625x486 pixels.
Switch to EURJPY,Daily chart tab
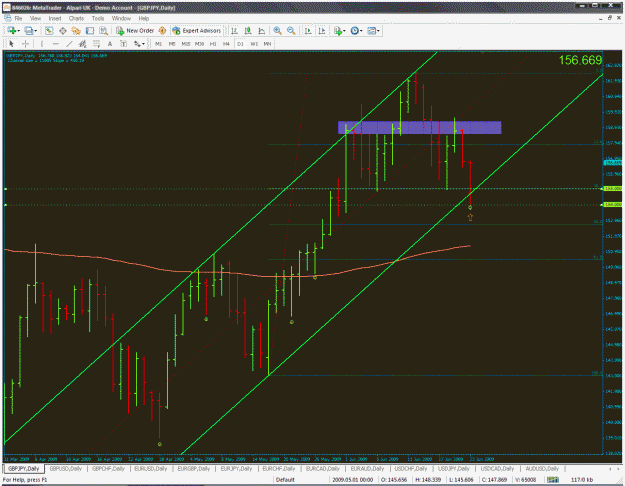236,468
